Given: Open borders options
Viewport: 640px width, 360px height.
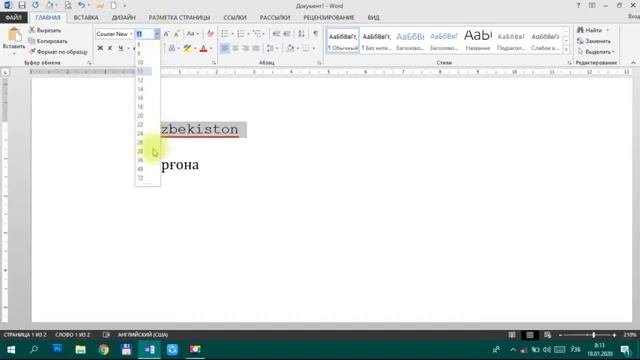Looking at the screenshot, I should coord(306,48).
